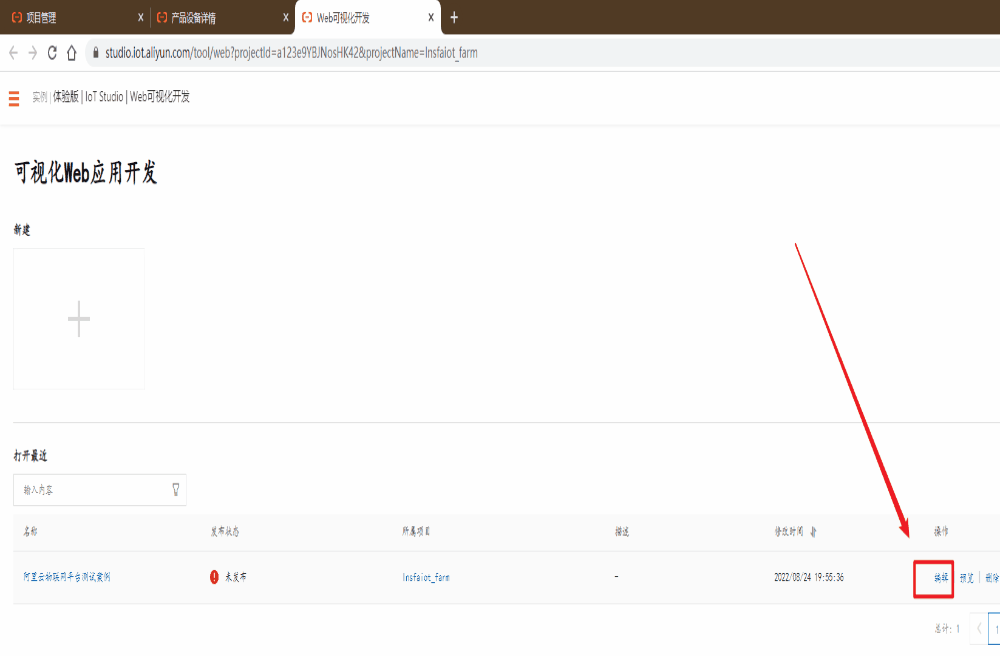The width and height of the screenshot is (1000, 656).
Task: Open the Insfaiot_farm project link
Action: tap(426, 578)
